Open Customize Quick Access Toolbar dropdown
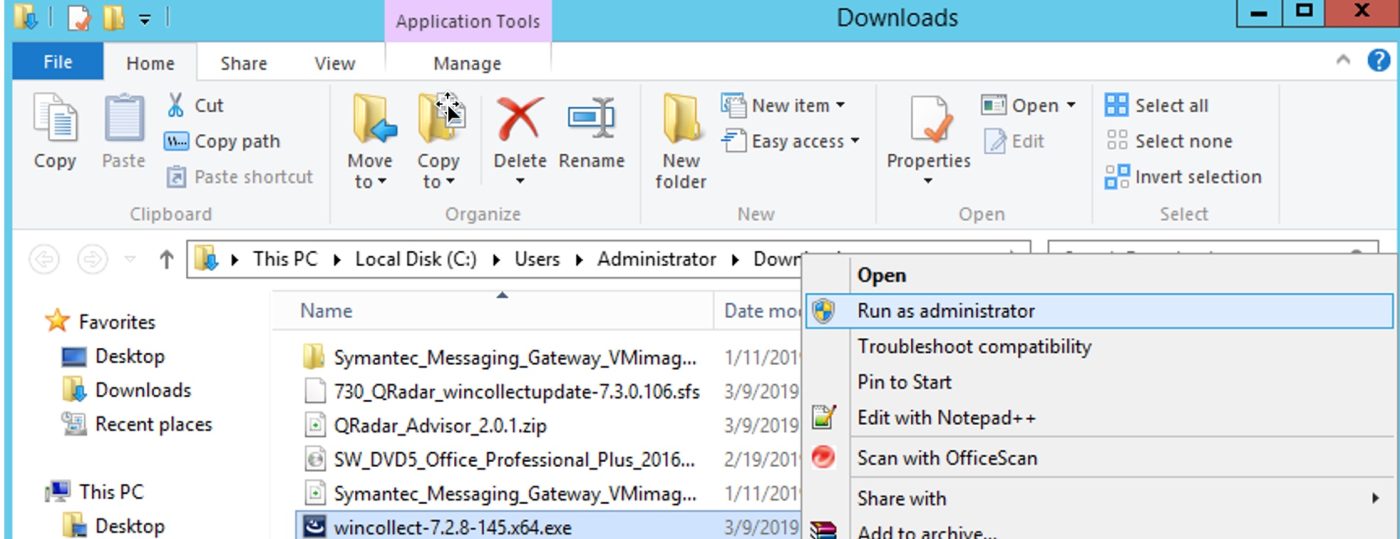 [x=146, y=18]
